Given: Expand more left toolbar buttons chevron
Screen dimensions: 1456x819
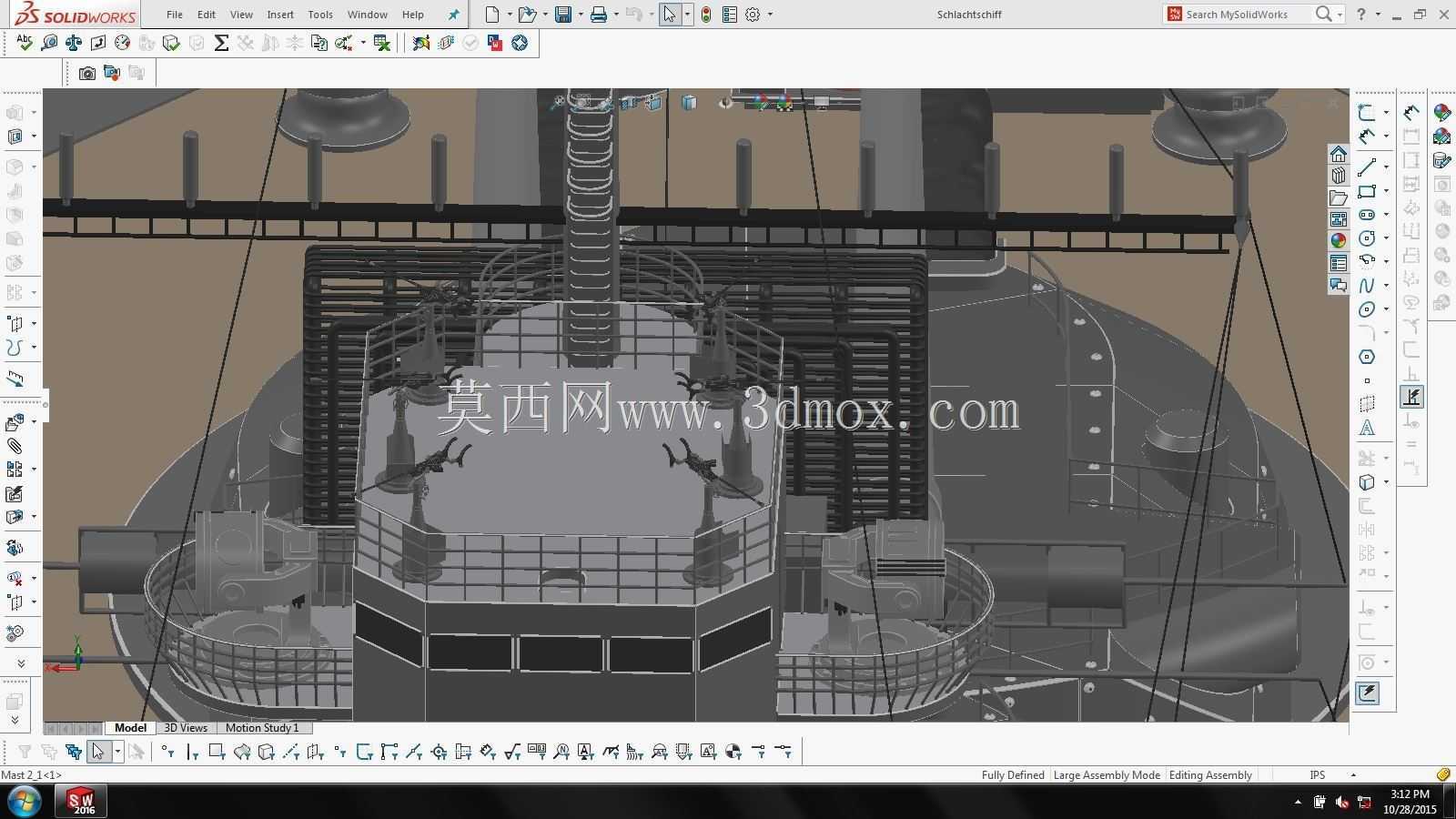Looking at the screenshot, I should (x=21, y=663).
